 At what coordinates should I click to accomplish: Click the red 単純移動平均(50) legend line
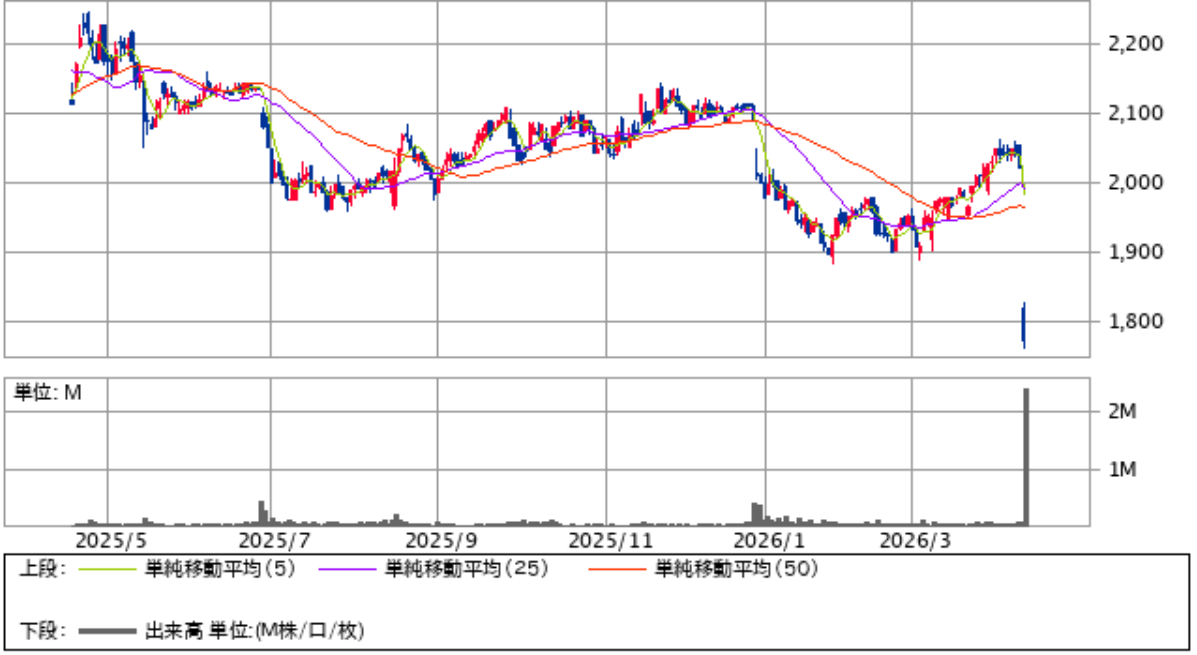click(x=617, y=569)
